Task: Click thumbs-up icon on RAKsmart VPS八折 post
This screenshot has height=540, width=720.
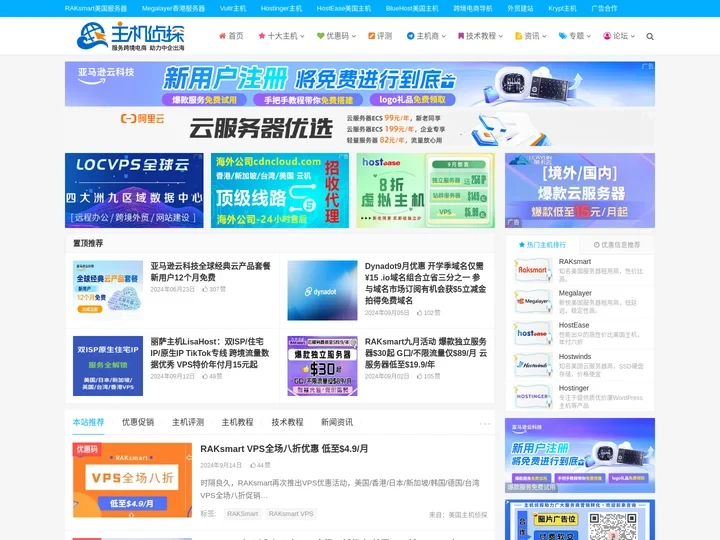Action: (253, 465)
